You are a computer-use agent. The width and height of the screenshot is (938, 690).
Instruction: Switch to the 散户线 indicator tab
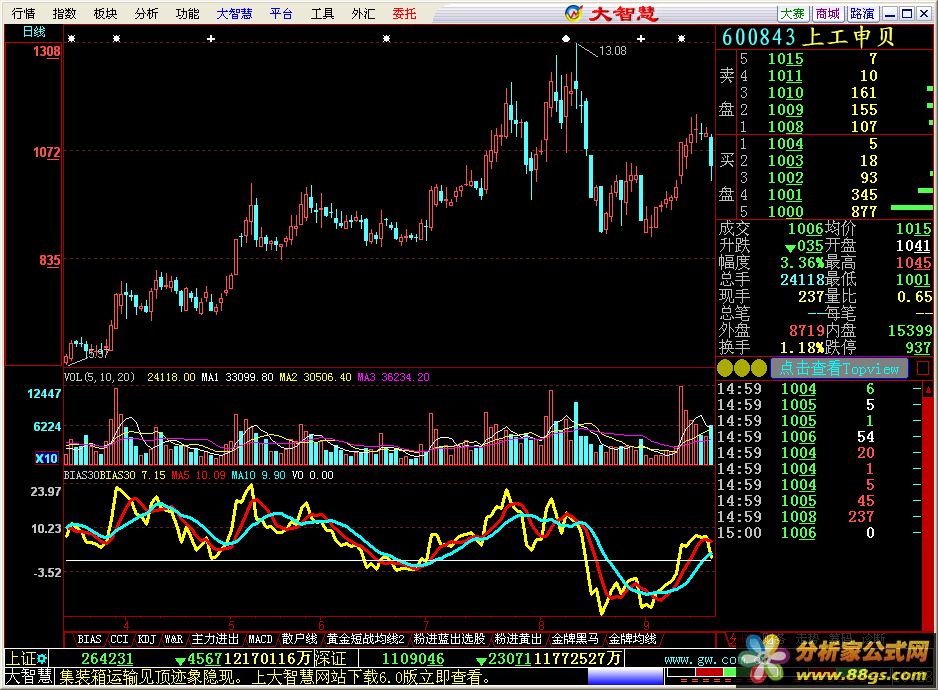299,639
